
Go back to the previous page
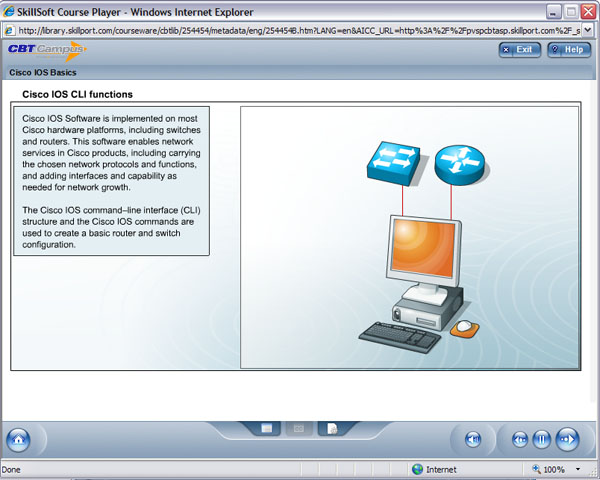pos(520,439)
